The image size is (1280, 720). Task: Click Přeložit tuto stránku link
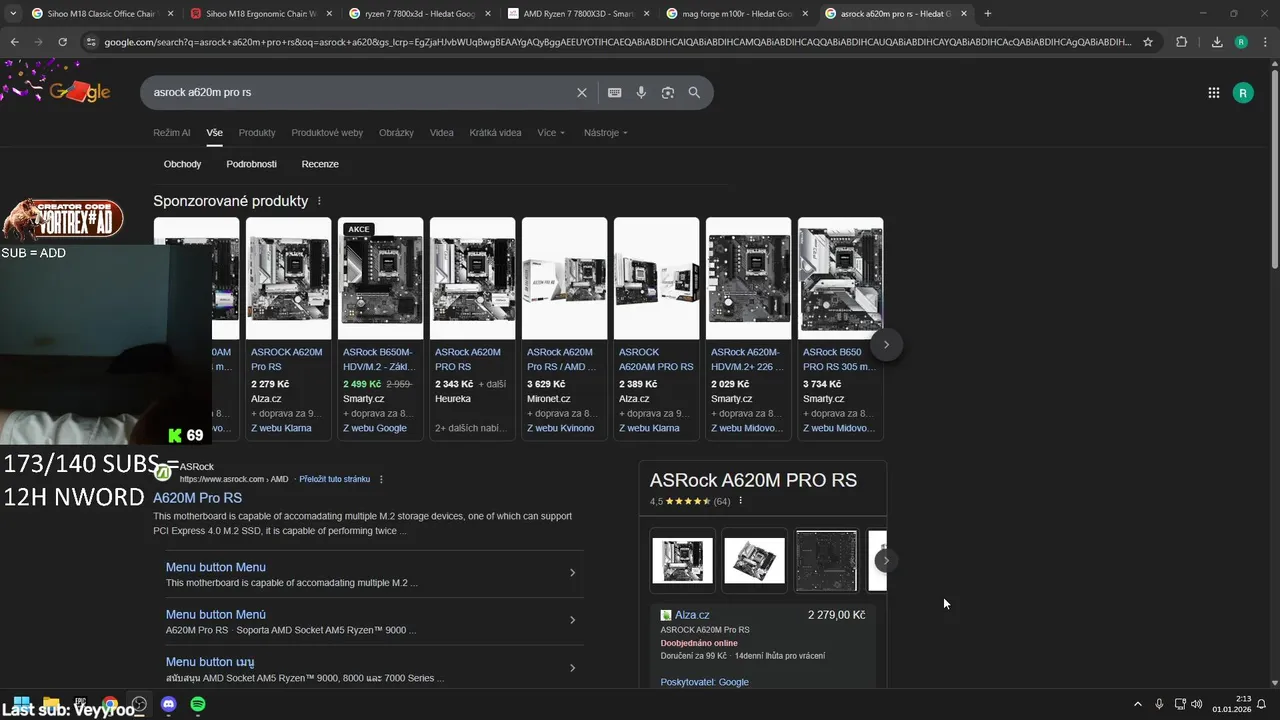(x=334, y=479)
